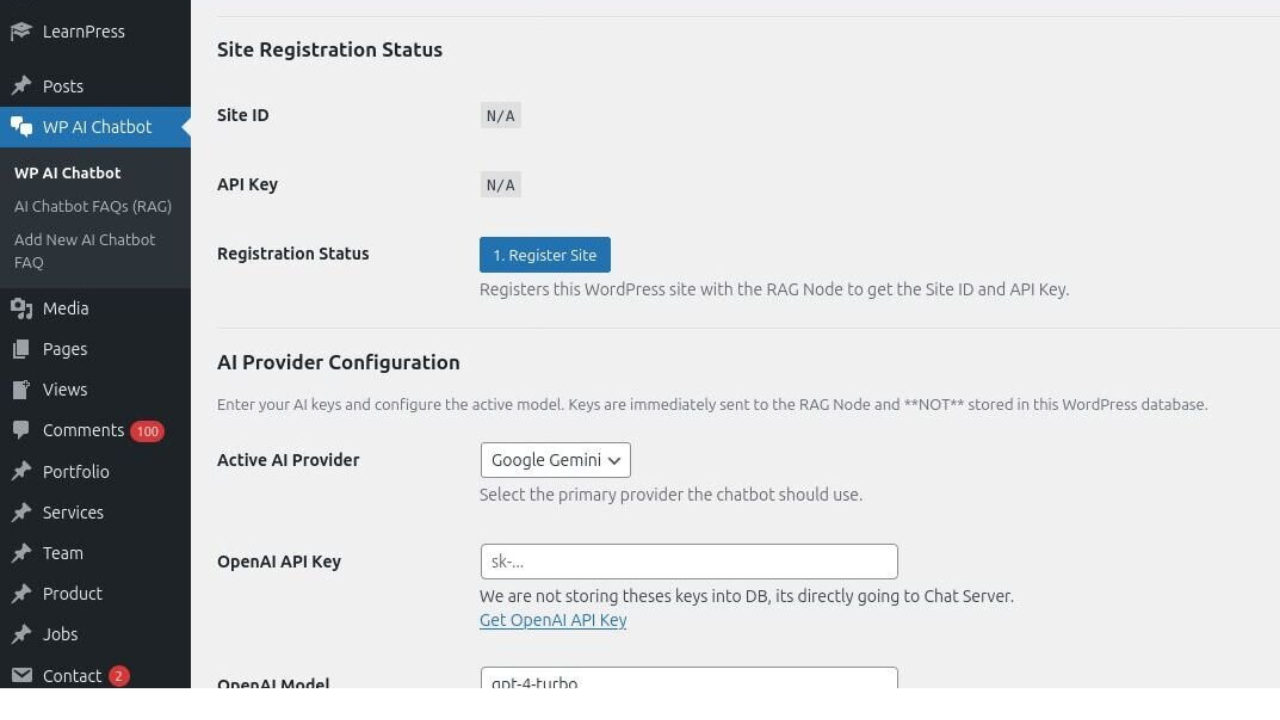Viewport: 1280px width, 720px height.
Task: Open the Active AI Provider dropdown
Action: click(x=555, y=460)
